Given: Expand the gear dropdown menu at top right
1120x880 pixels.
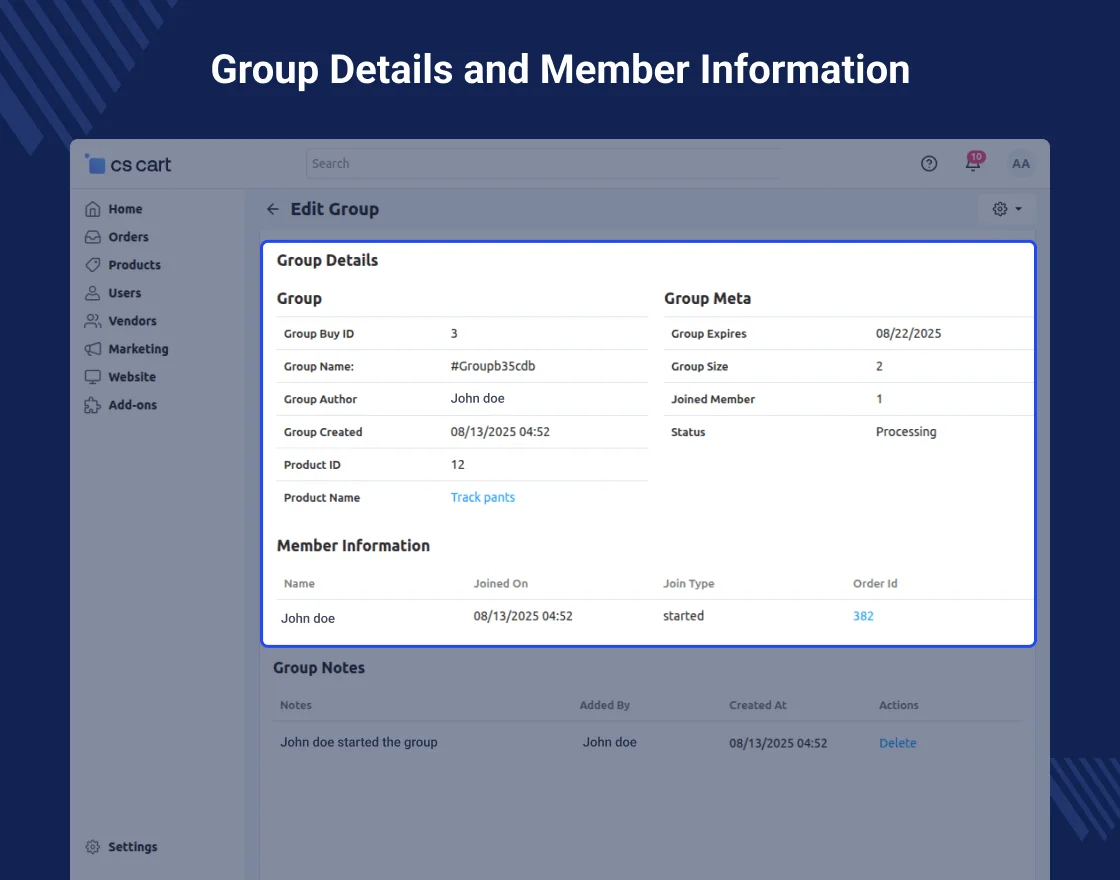Looking at the screenshot, I should (1006, 209).
